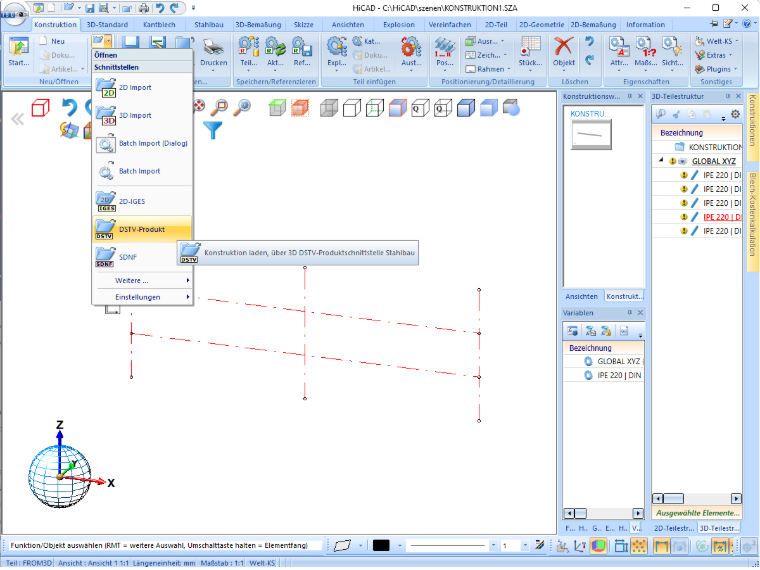The height and width of the screenshot is (570, 760).
Task: Switch to the Skizze tab
Action: pos(303,24)
